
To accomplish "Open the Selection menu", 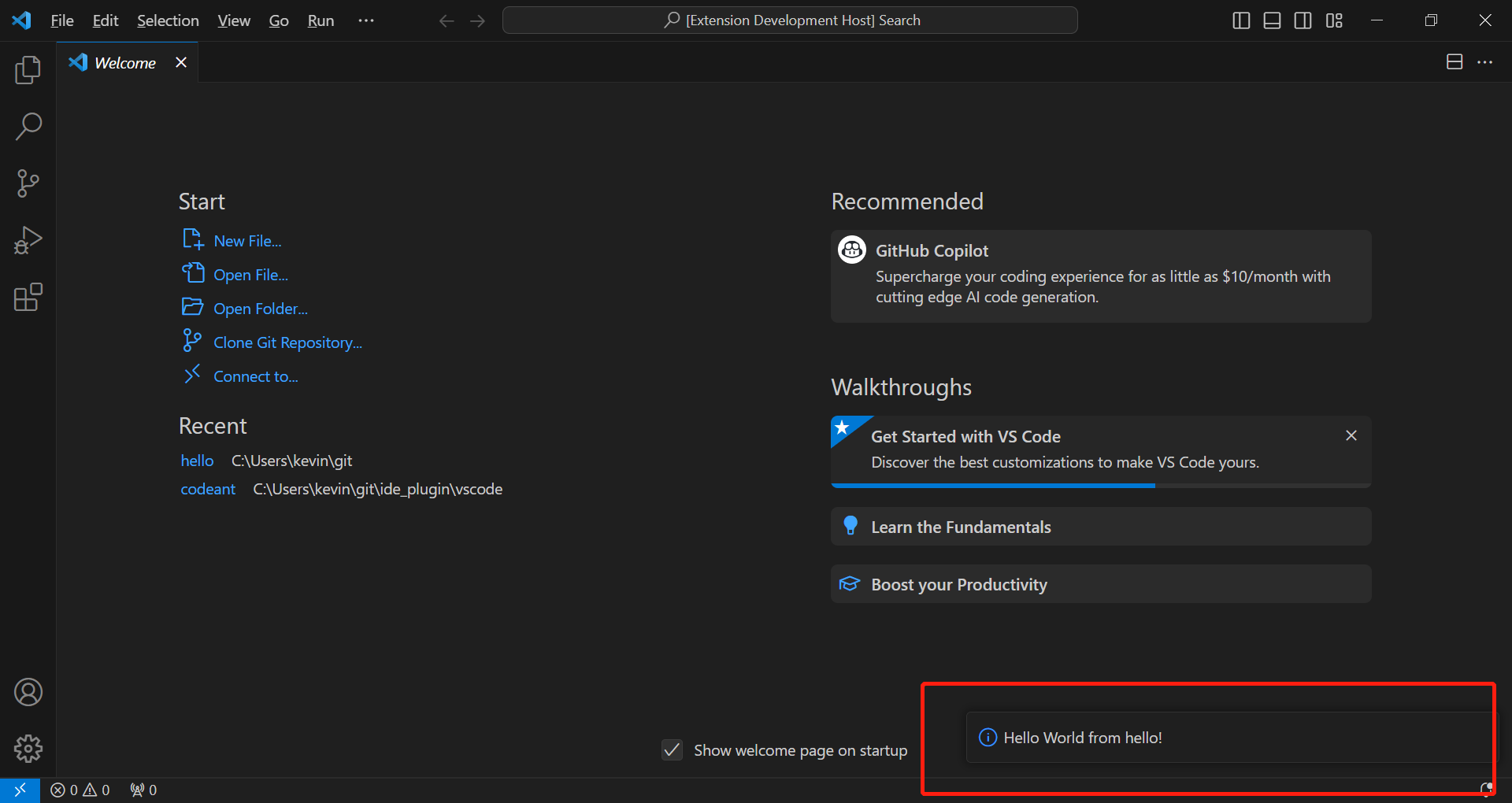I will click(168, 20).
